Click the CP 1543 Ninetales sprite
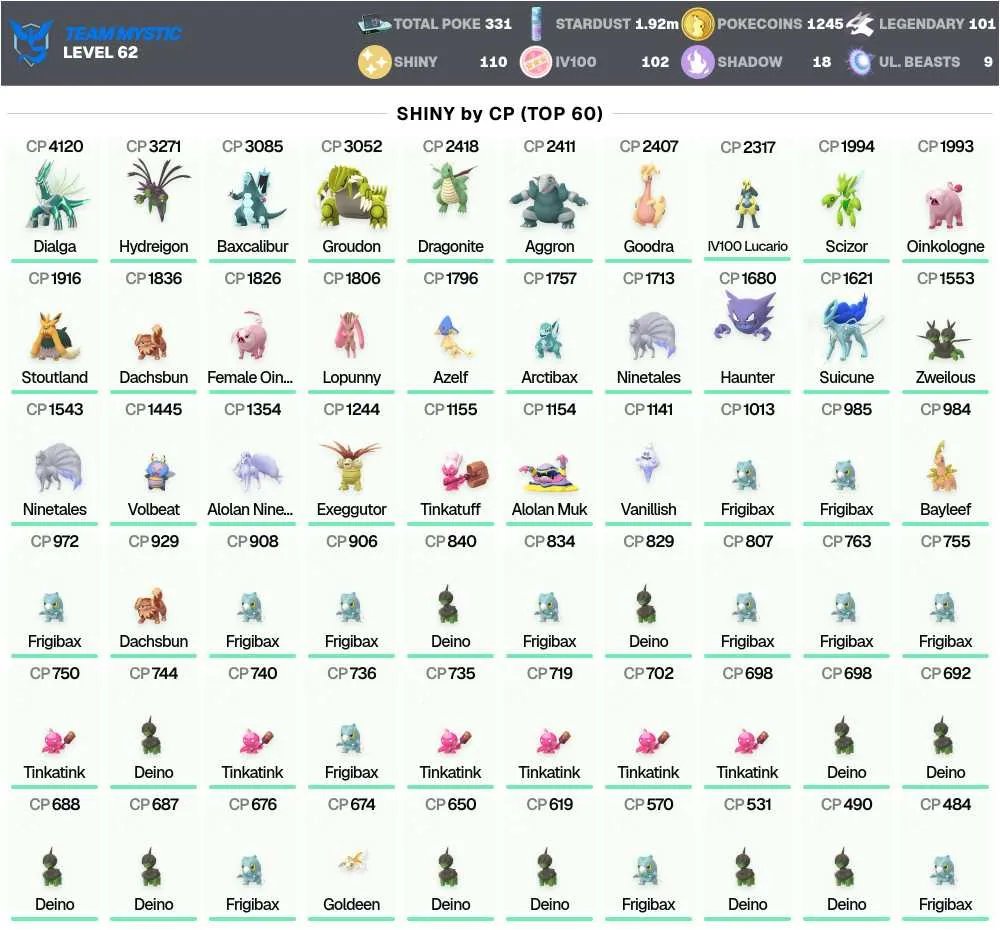This screenshot has height=930, width=1000. [x=57, y=467]
